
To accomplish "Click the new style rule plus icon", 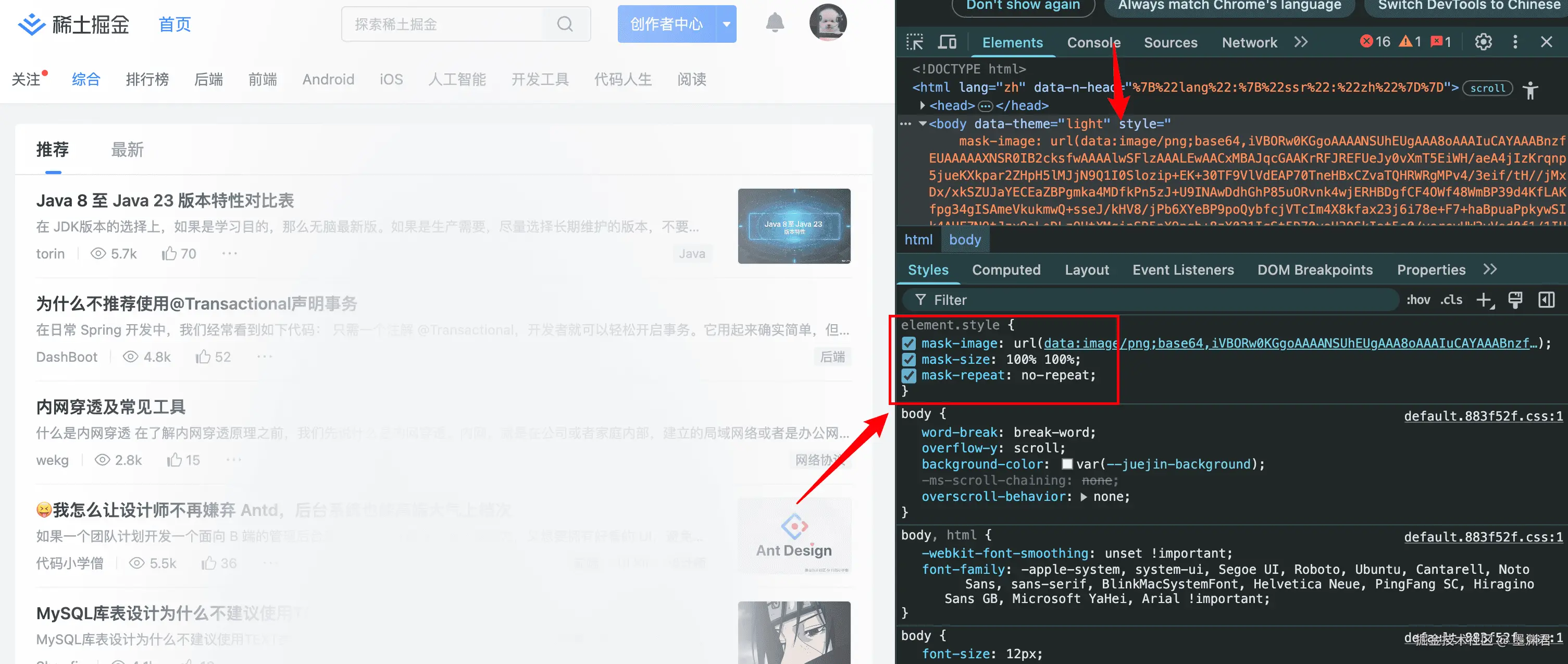I will (1484, 300).
